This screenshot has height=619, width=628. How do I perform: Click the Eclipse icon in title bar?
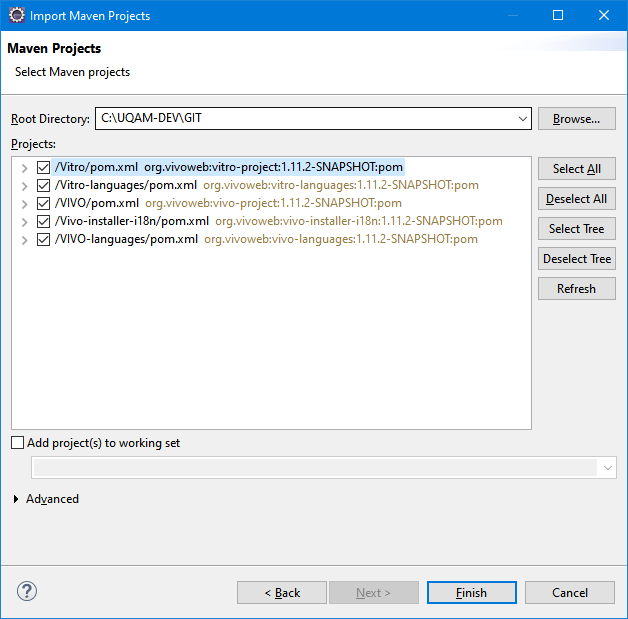pyautogui.click(x=17, y=15)
